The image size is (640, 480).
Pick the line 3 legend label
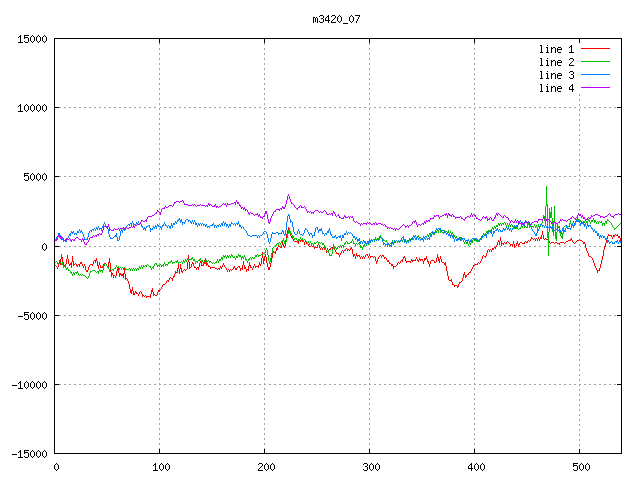click(557, 75)
